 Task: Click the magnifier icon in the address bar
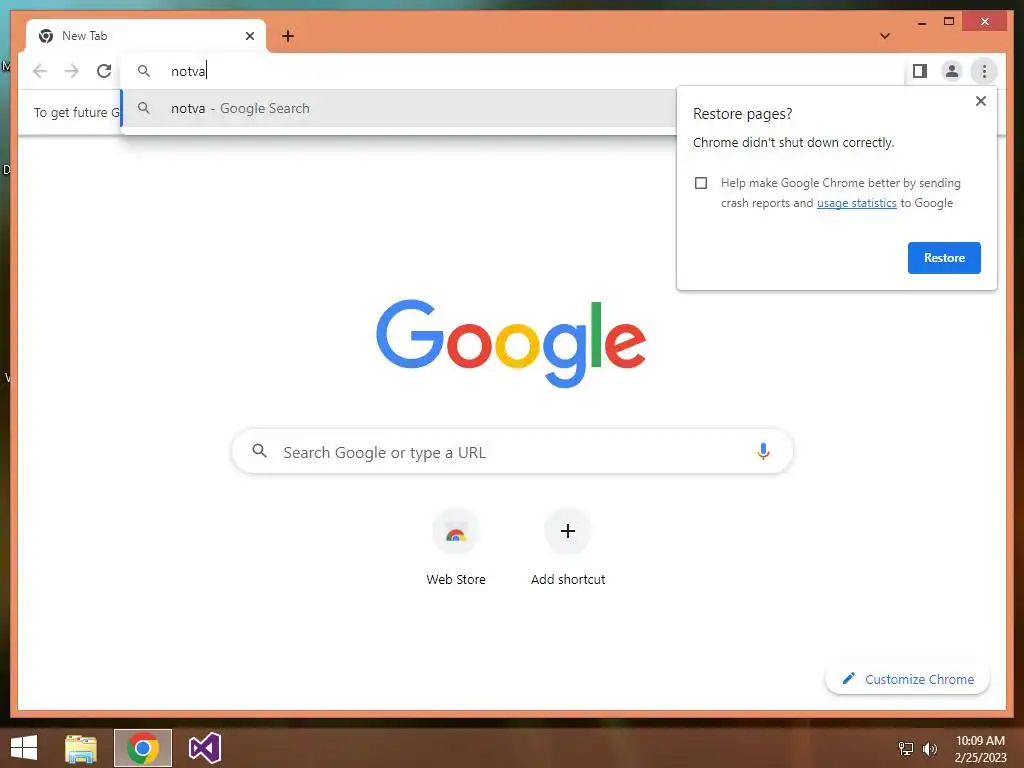pos(144,71)
